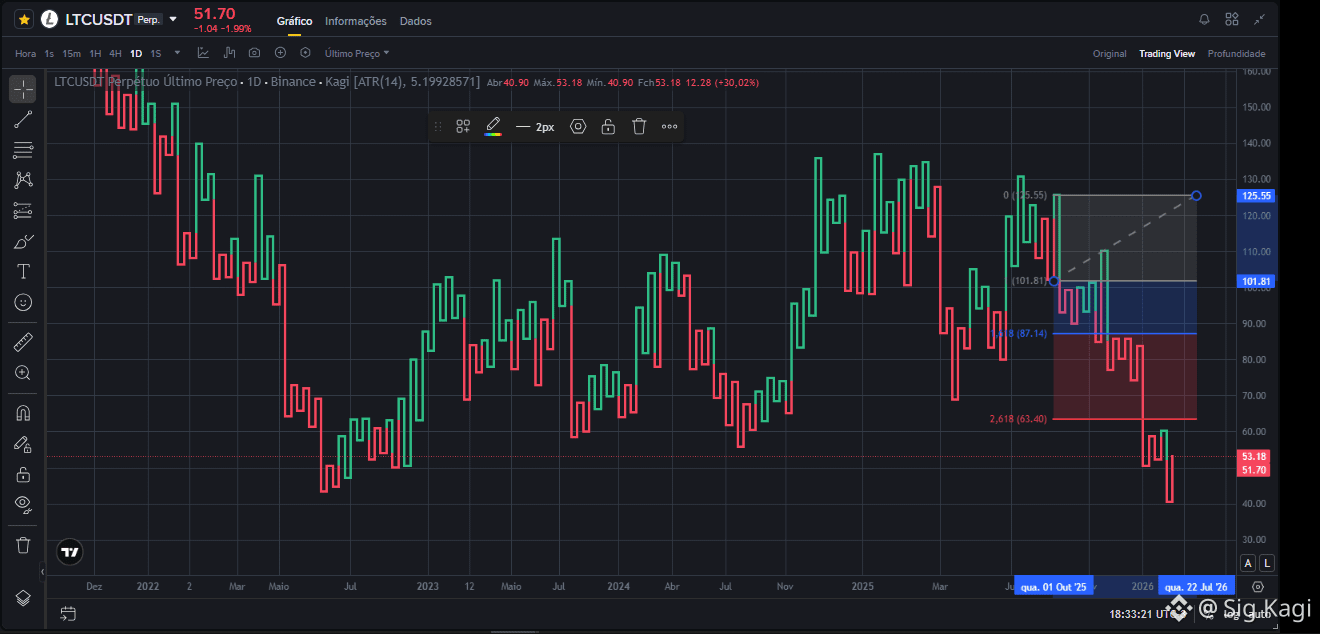
Task: Select the Text tool
Action: (x=23, y=271)
